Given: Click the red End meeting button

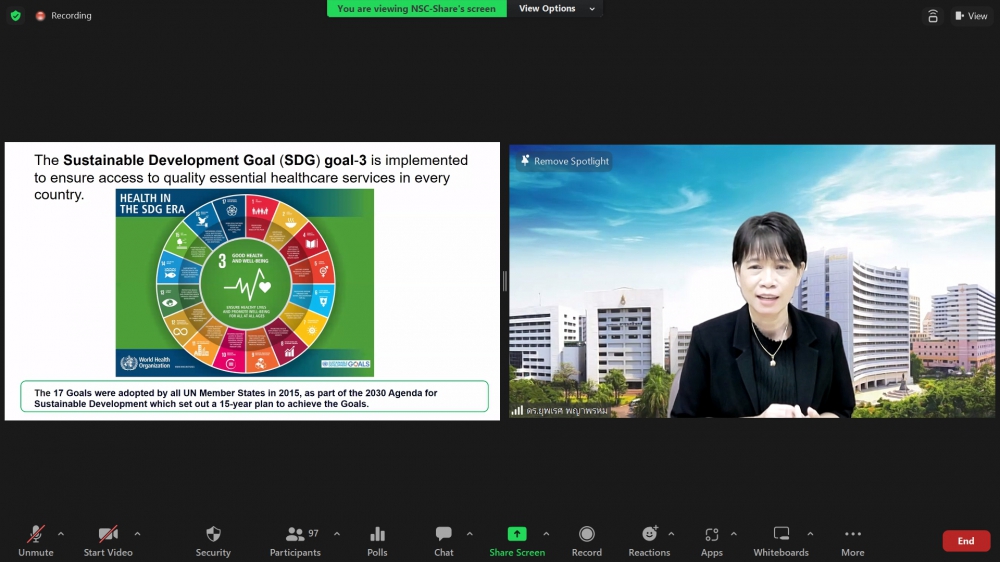Looking at the screenshot, I should 966,541.
